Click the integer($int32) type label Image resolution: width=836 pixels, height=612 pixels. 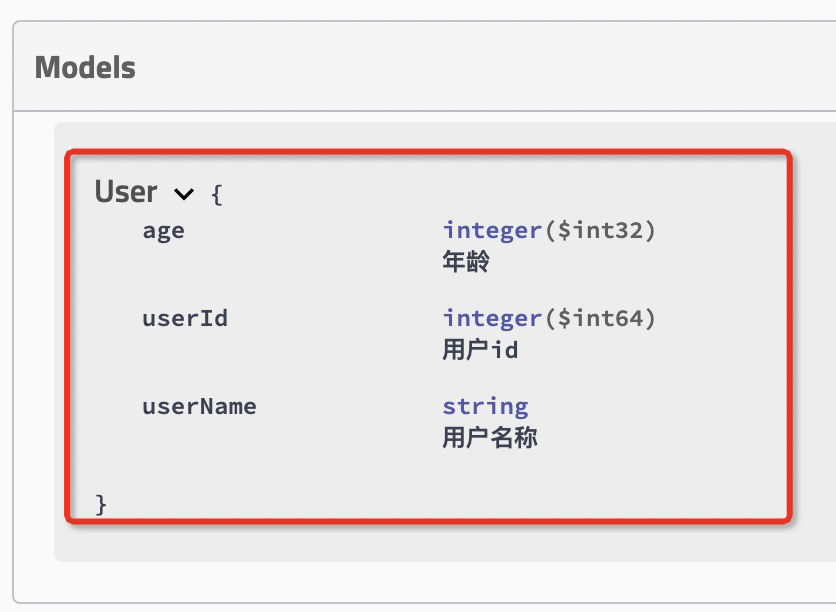pyautogui.click(x=548, y=231)
